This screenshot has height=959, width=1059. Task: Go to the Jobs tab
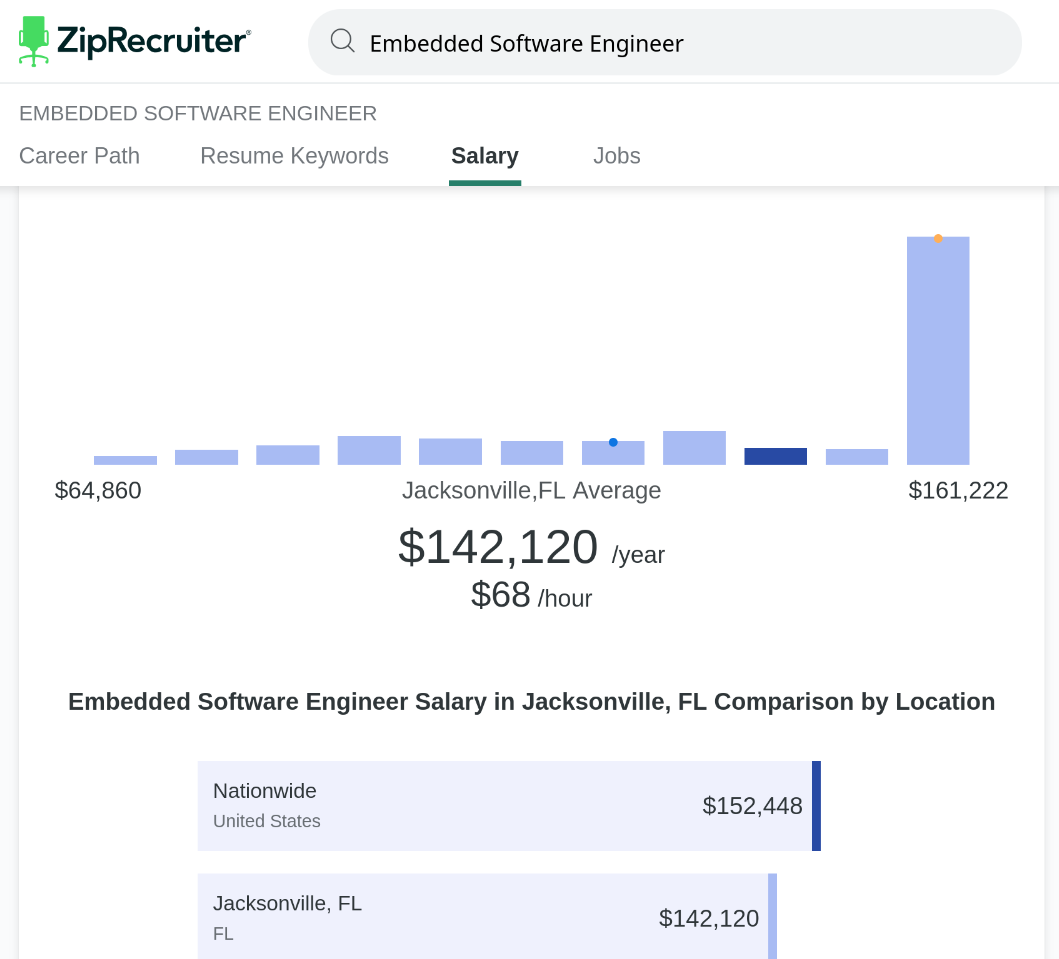coord(616,156)
